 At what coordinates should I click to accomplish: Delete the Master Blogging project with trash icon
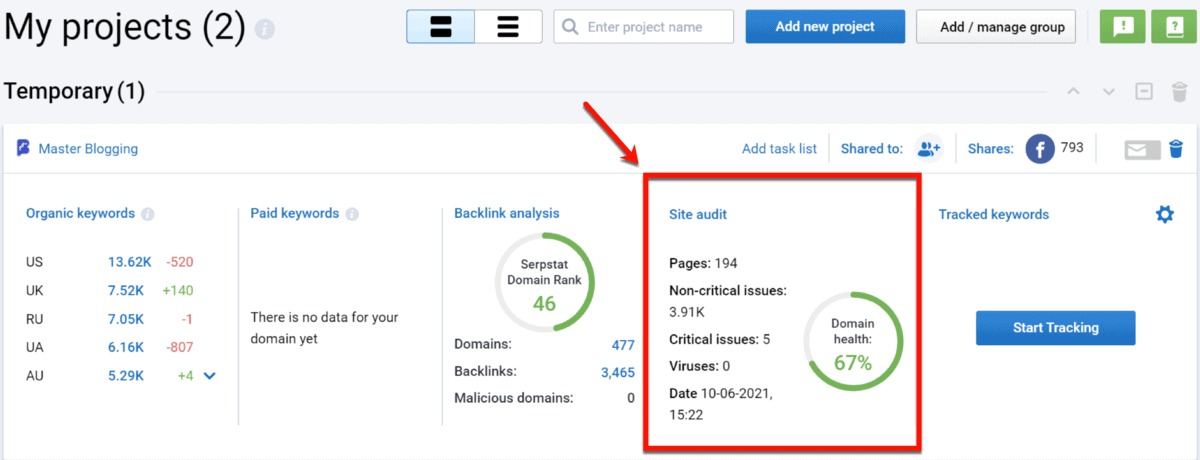[x=1176, y=149]
